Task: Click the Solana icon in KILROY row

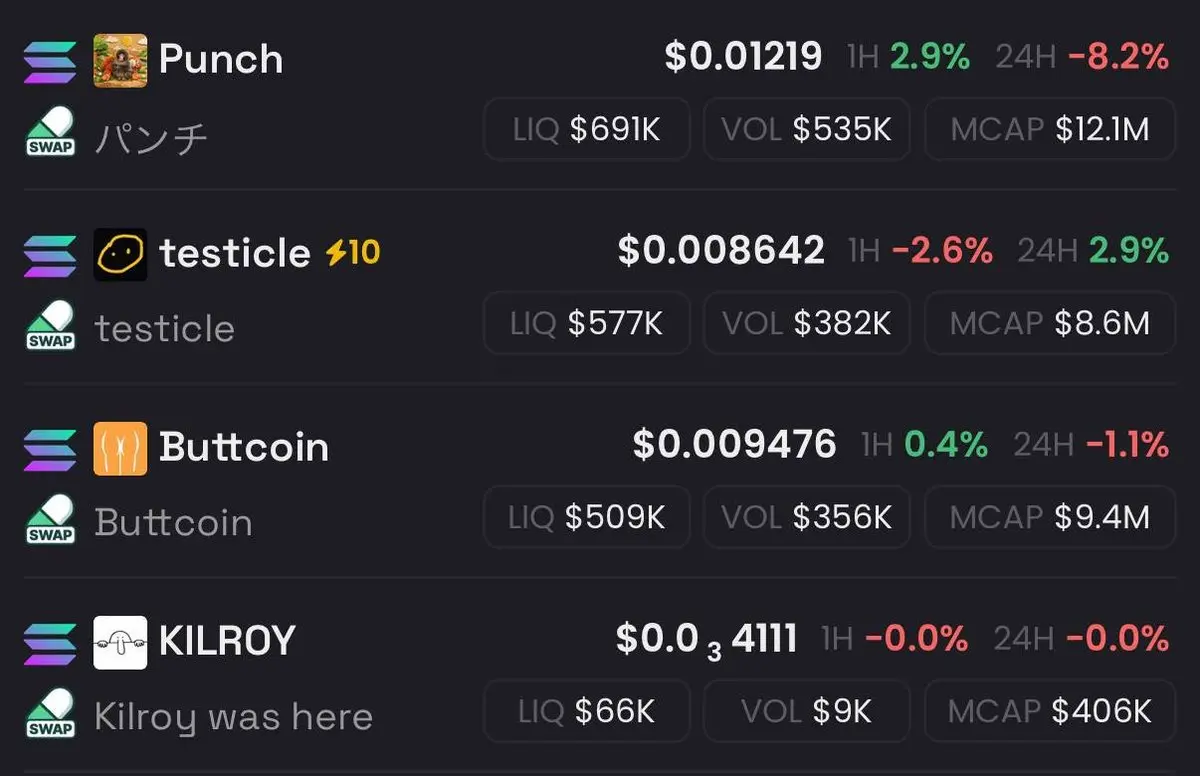Action: 50,641
